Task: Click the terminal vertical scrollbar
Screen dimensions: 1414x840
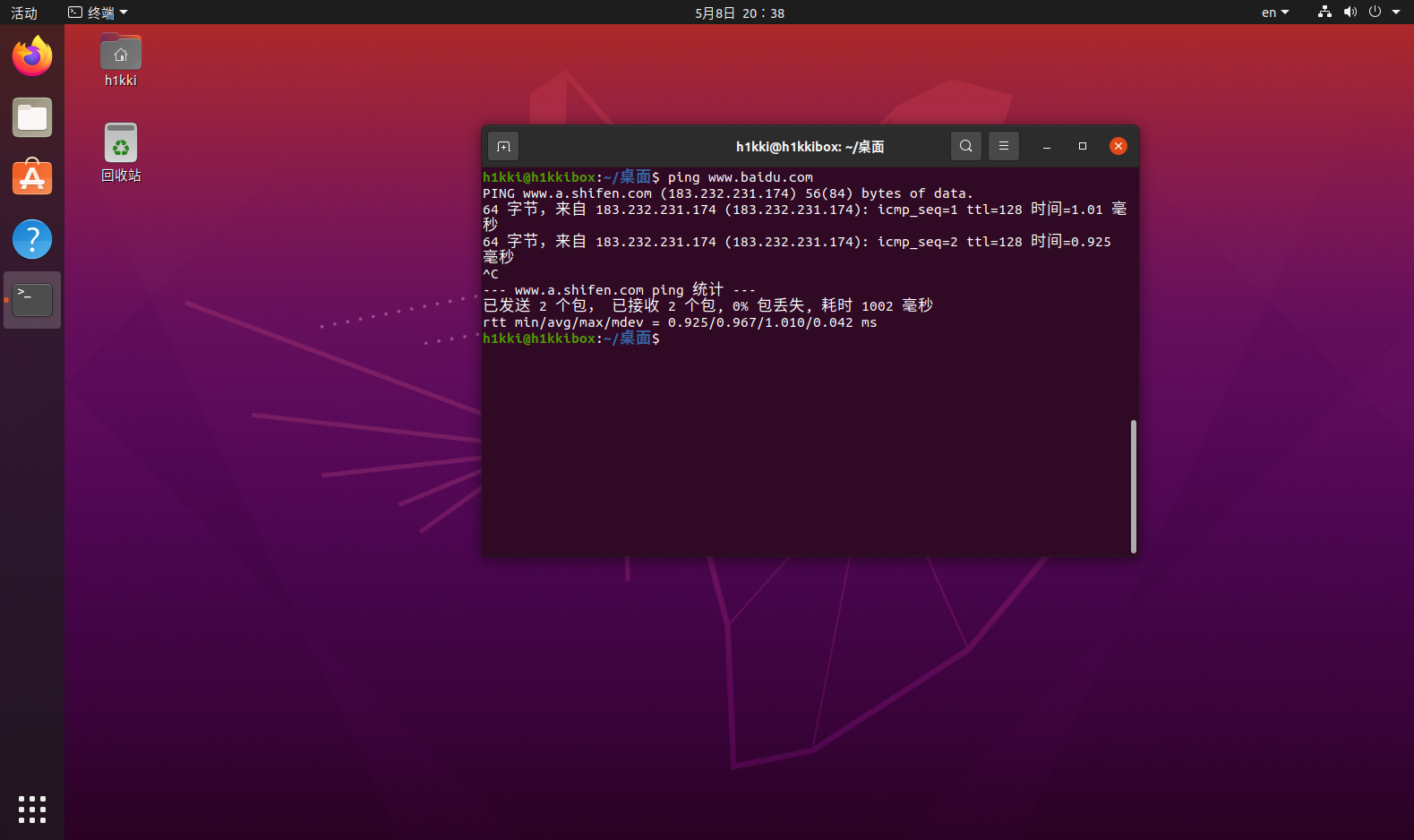Action: pyautogui.click(x=1134, y=486)
